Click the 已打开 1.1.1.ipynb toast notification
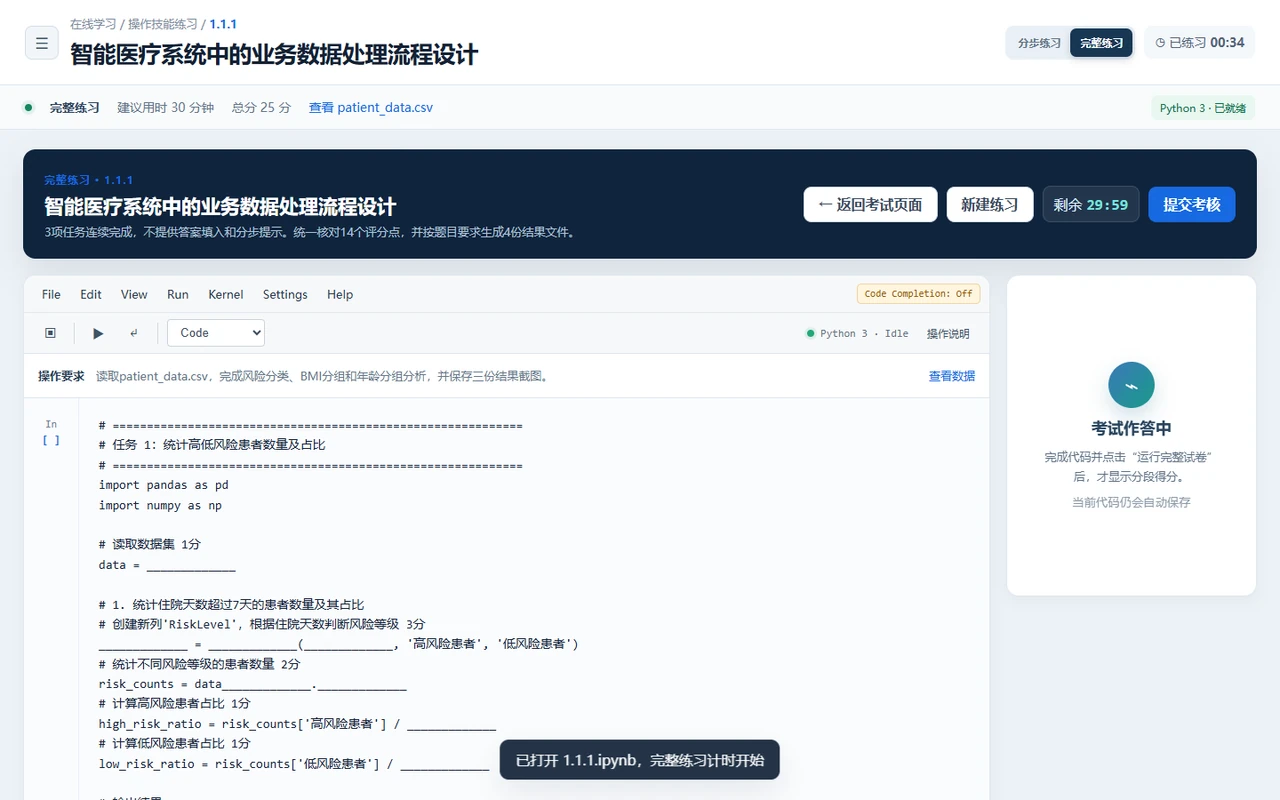Screen dimensions: 1280x800 pyautogui.click(x=639, y=760)
